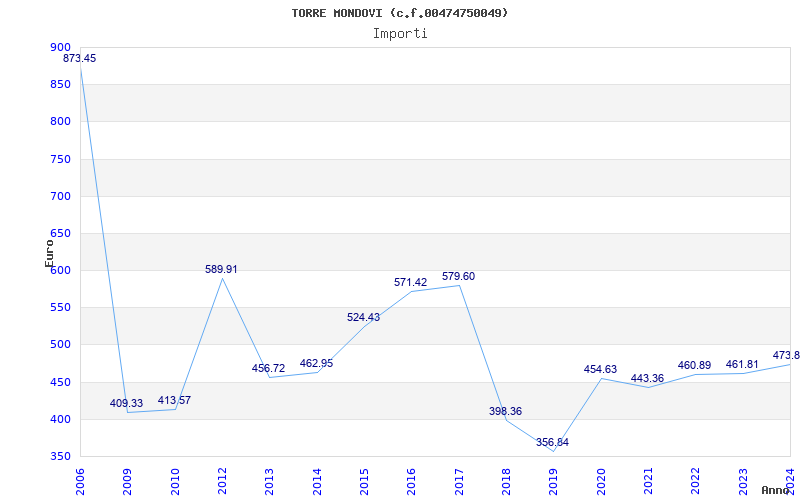Image resolution: width=800 pixels, height=500 pixels.
Task: Click the 2009 x-axis year label
Action: point(128,482)
